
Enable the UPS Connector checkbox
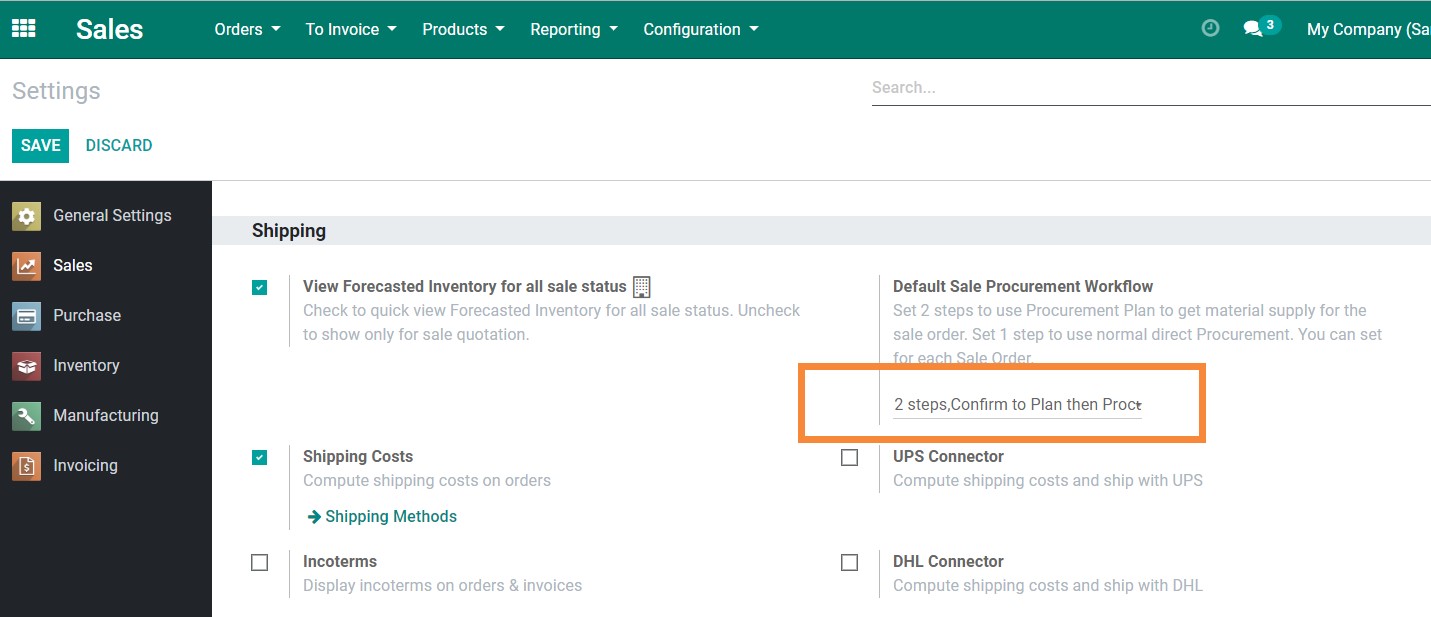[x=850, y=458]
